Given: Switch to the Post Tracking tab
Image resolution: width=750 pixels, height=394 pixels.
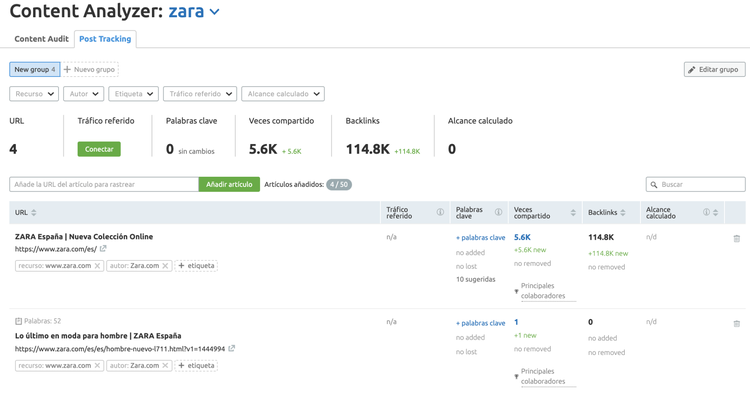Looking at the screenshot, I should tap(105, 39).
